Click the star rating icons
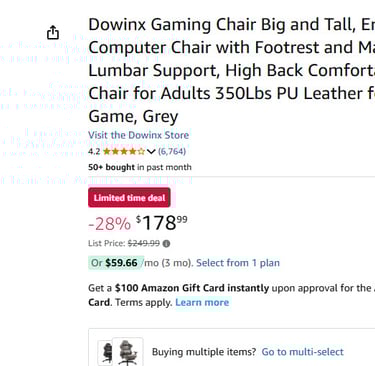 [x=124, y=152]
